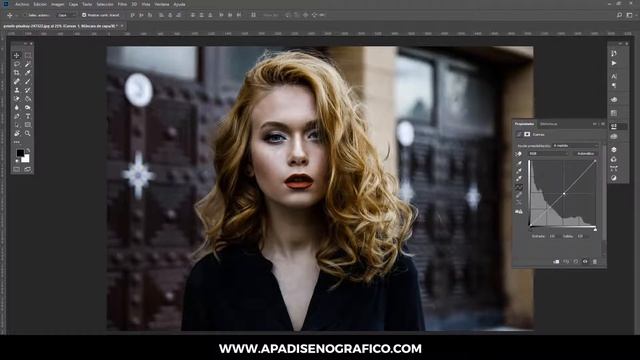Image resolution: width=640 pixels, height=360 pixels.
Task: Select the Gradient tool
Action: click(28, 99)
